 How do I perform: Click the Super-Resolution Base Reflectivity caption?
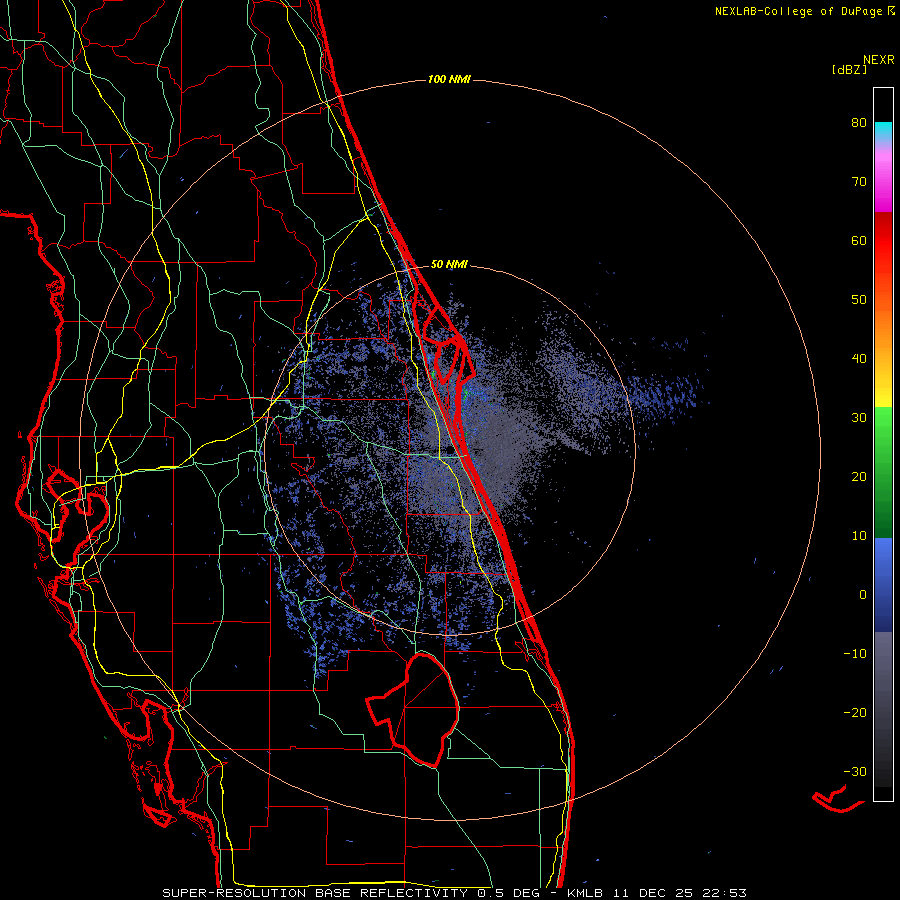(x=454, y=893)
